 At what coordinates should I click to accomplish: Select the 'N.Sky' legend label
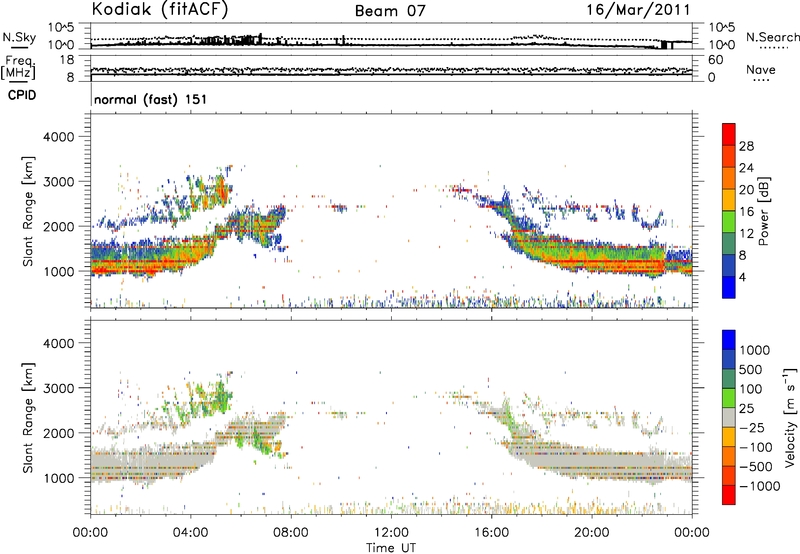point(19,37)
